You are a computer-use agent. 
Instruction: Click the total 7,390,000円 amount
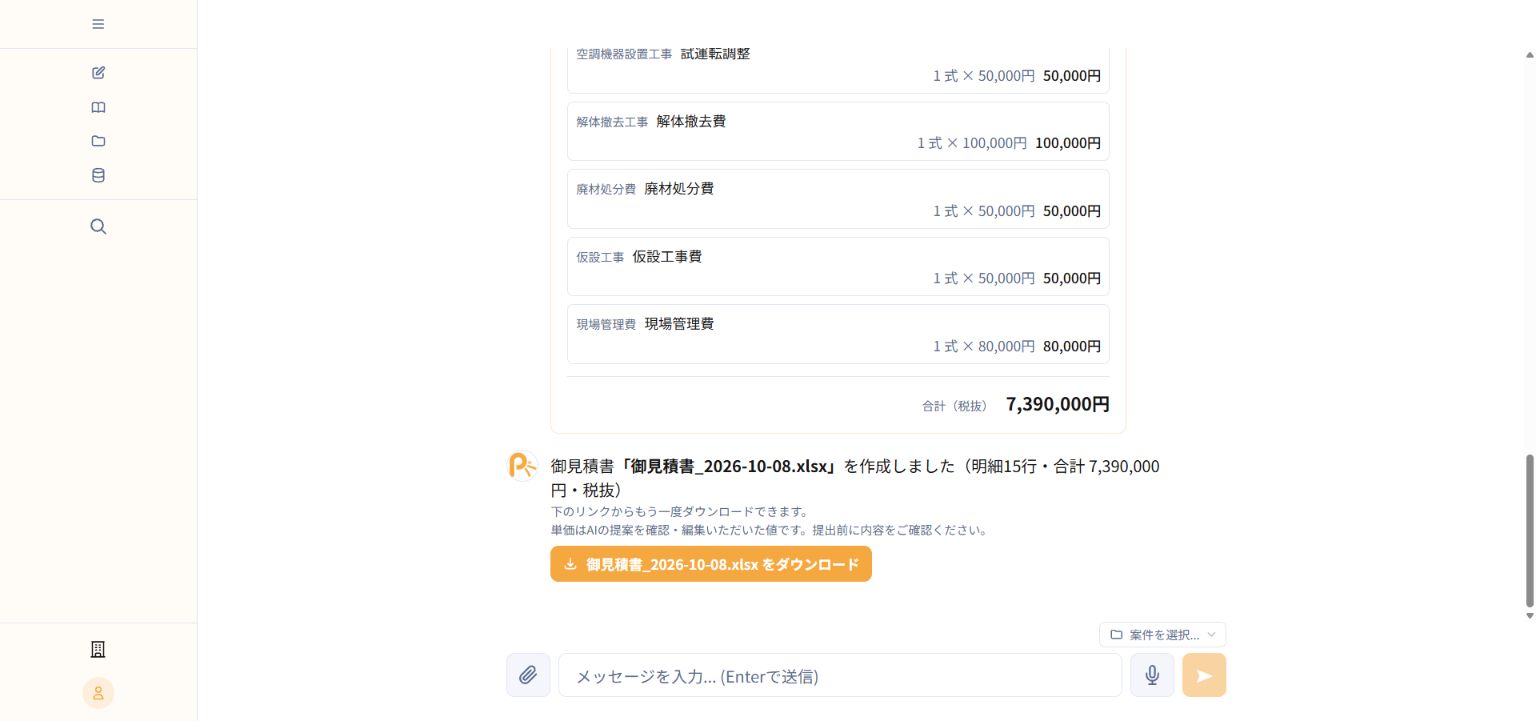(1058, 404)
